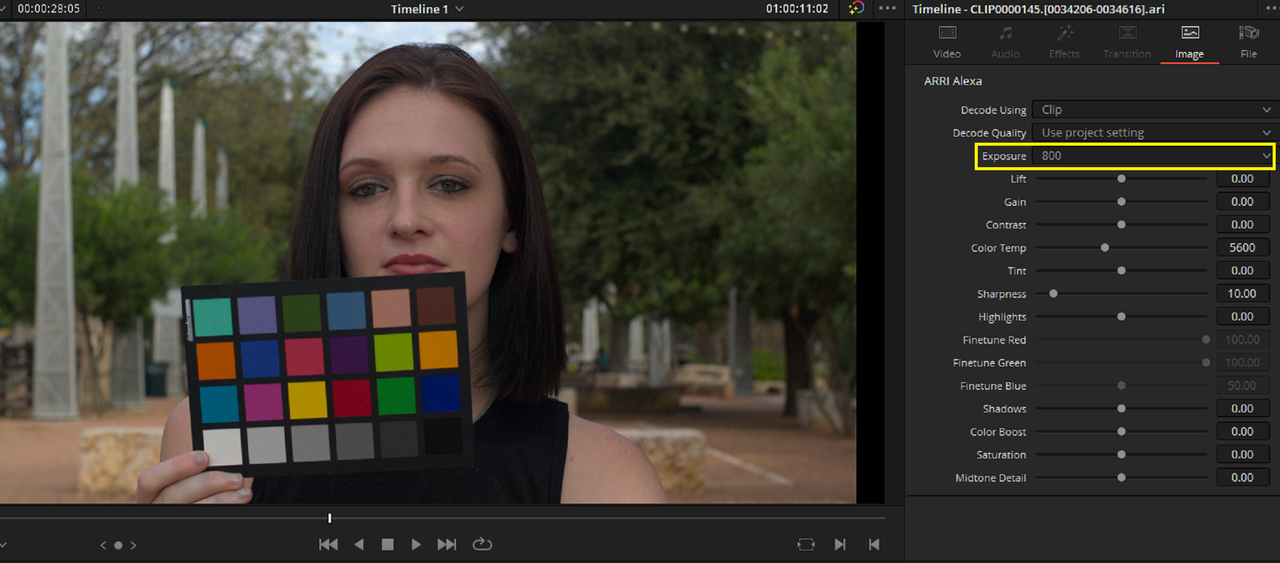Play the clip forward
1280x563 pixels.
[416, 544]
